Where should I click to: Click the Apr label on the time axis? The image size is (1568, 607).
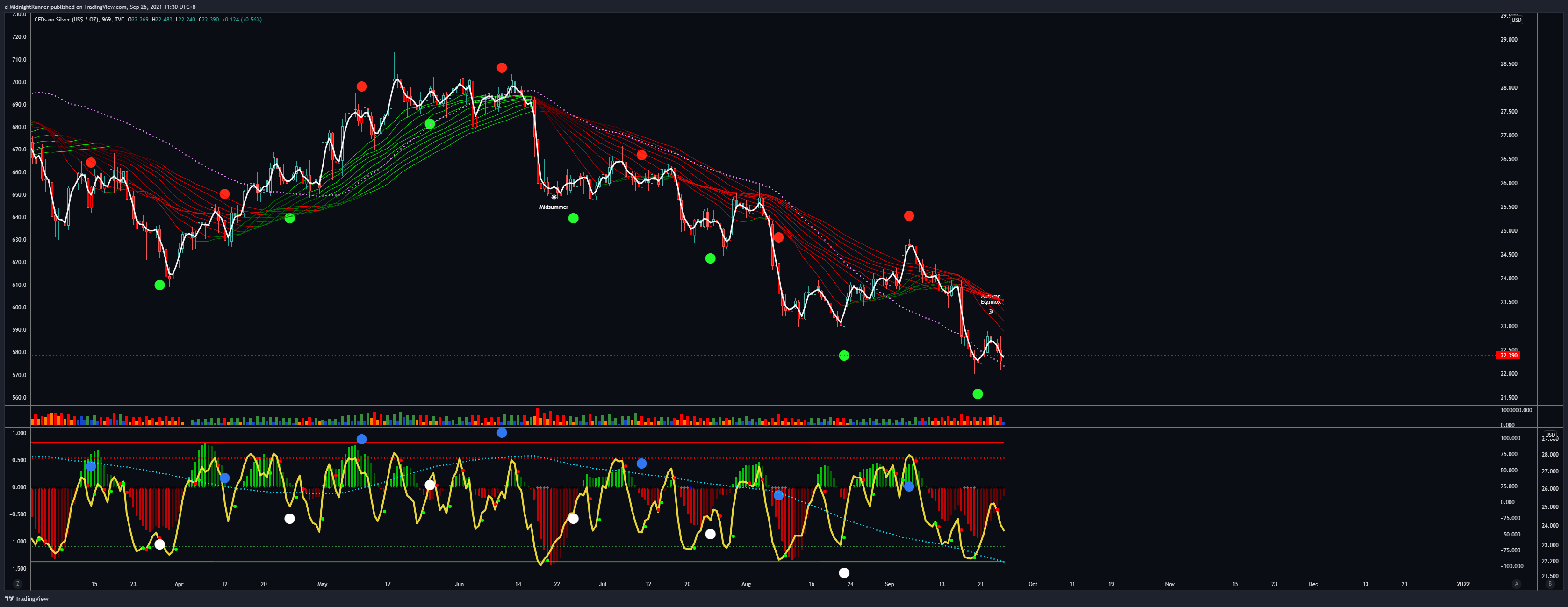click(x=179, y=584)
